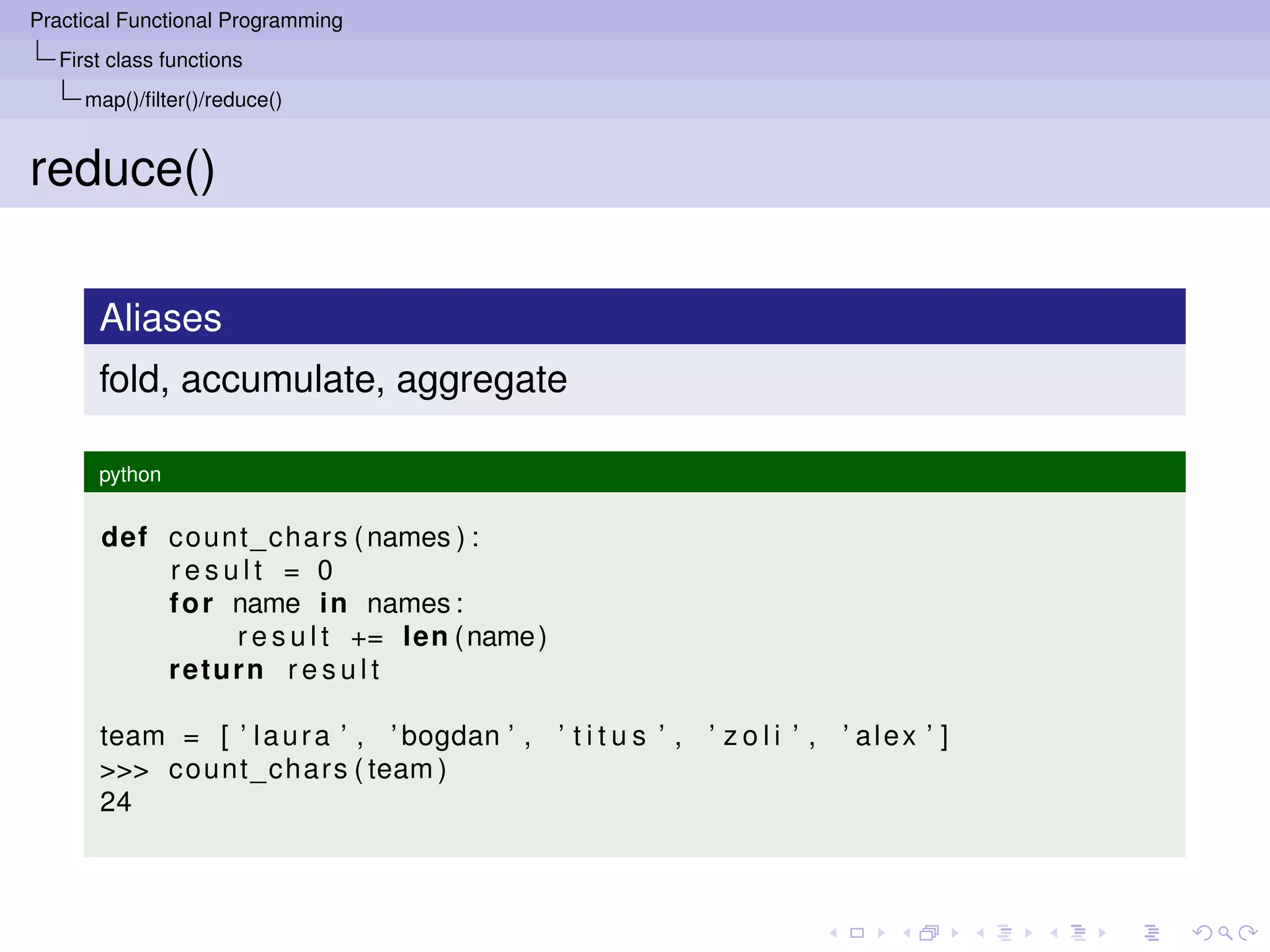
Task: Go to previous frame arrow
Action: click(907, 933)
